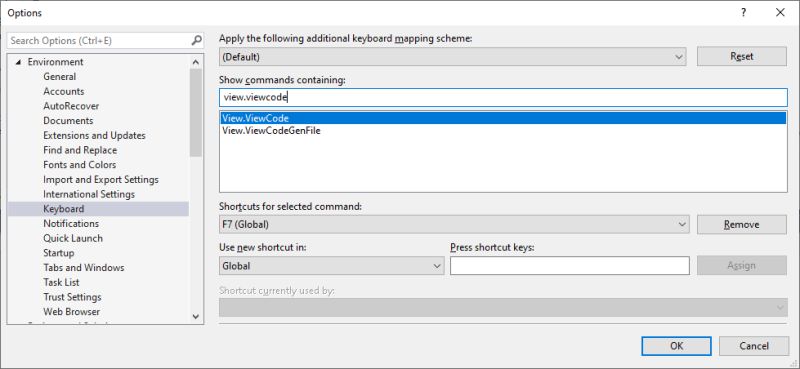Screen dimensions: 800x369
Task: Click Reset button
Action: click(x=742, y=56)
